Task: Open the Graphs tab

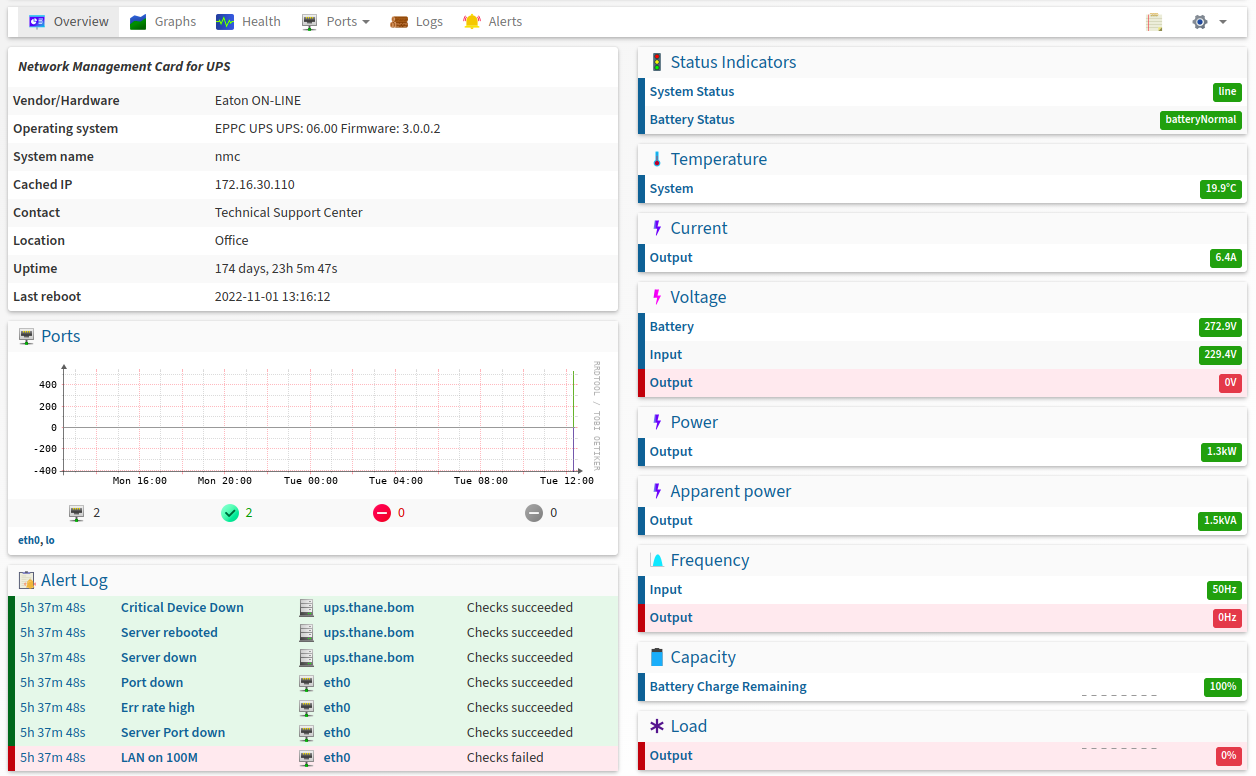Action: coord(163,22)
